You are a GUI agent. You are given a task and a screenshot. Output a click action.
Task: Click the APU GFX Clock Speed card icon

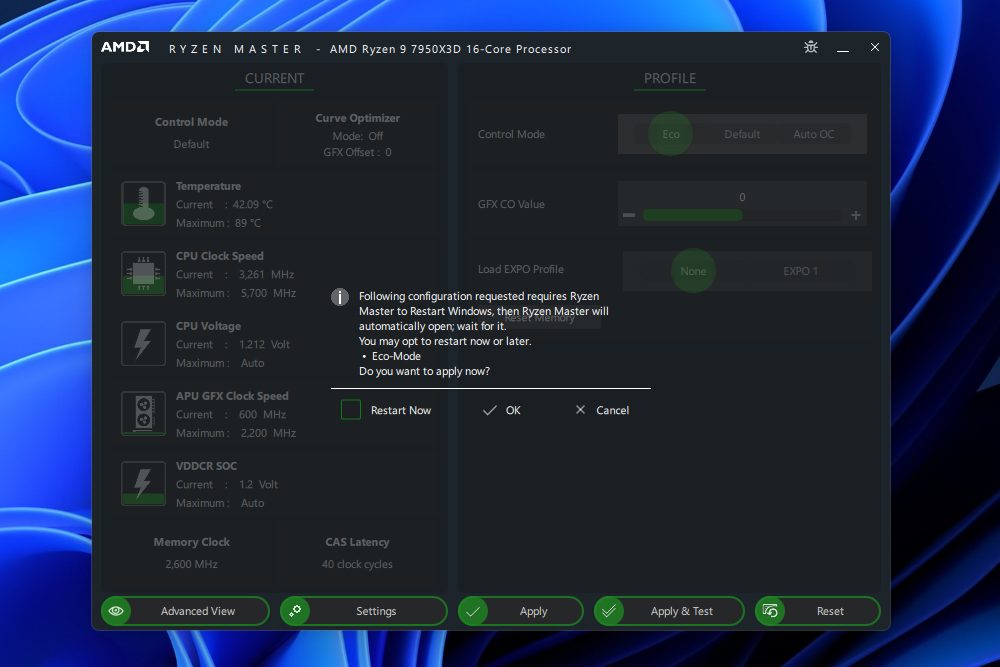point(143,413)
